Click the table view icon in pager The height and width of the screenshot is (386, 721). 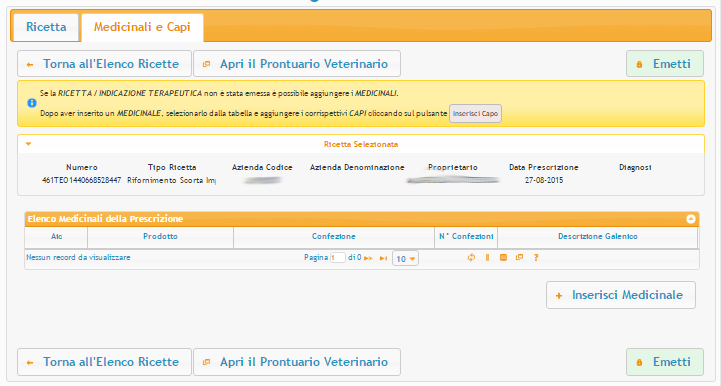504,258
